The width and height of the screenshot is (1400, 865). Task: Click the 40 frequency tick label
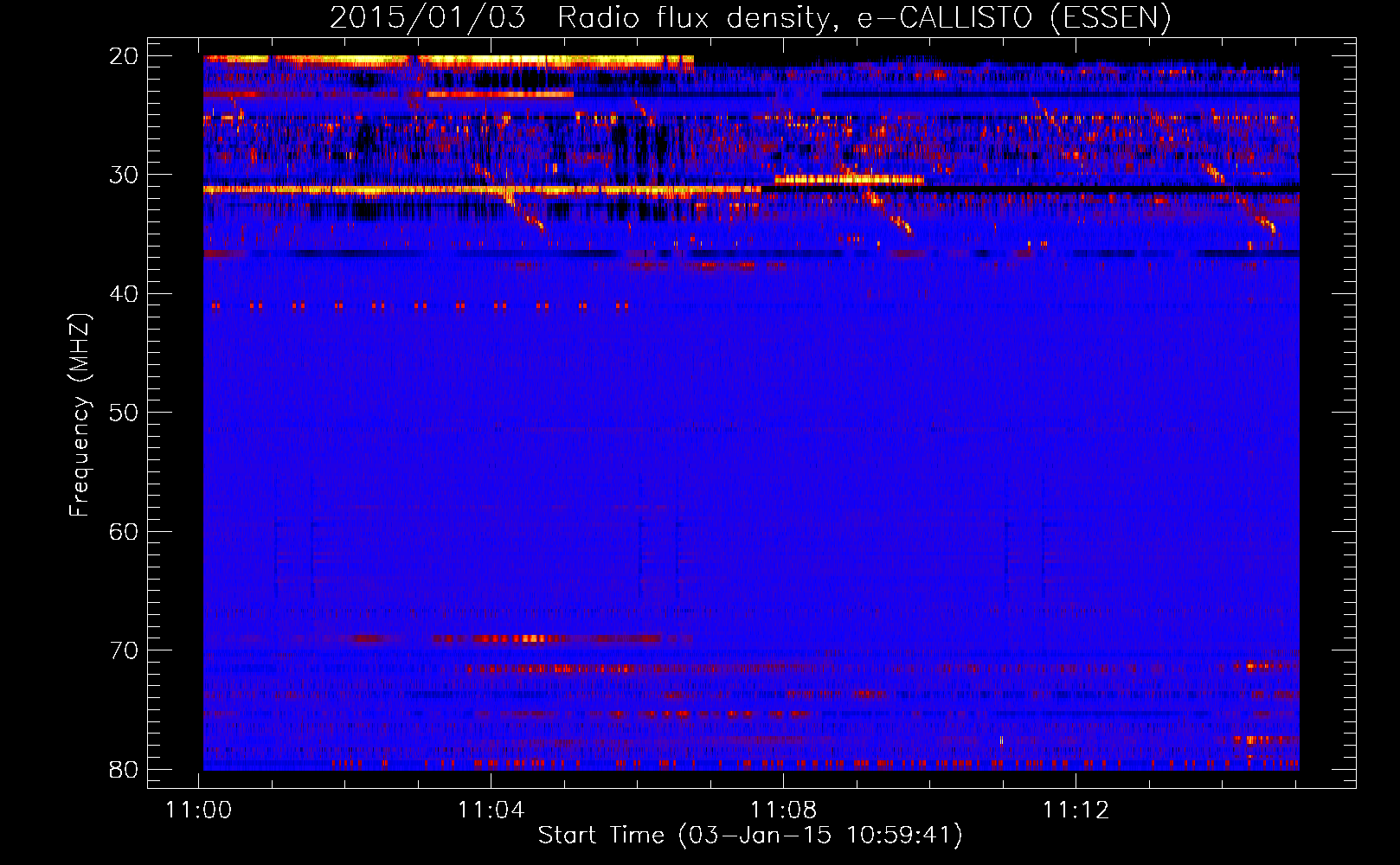124,294
